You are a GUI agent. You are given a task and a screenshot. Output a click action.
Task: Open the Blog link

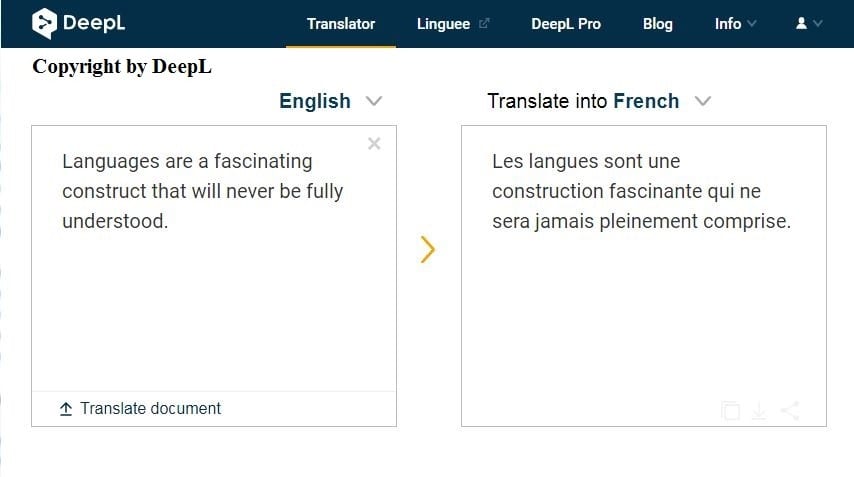658,23
